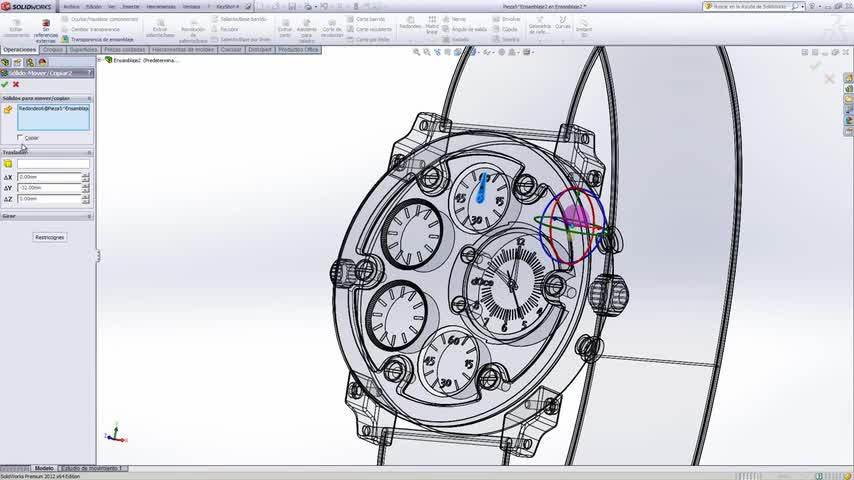Screen dimensions: 854x480
Task: Click Instant3D tool
Action: [x=584, y=27]
